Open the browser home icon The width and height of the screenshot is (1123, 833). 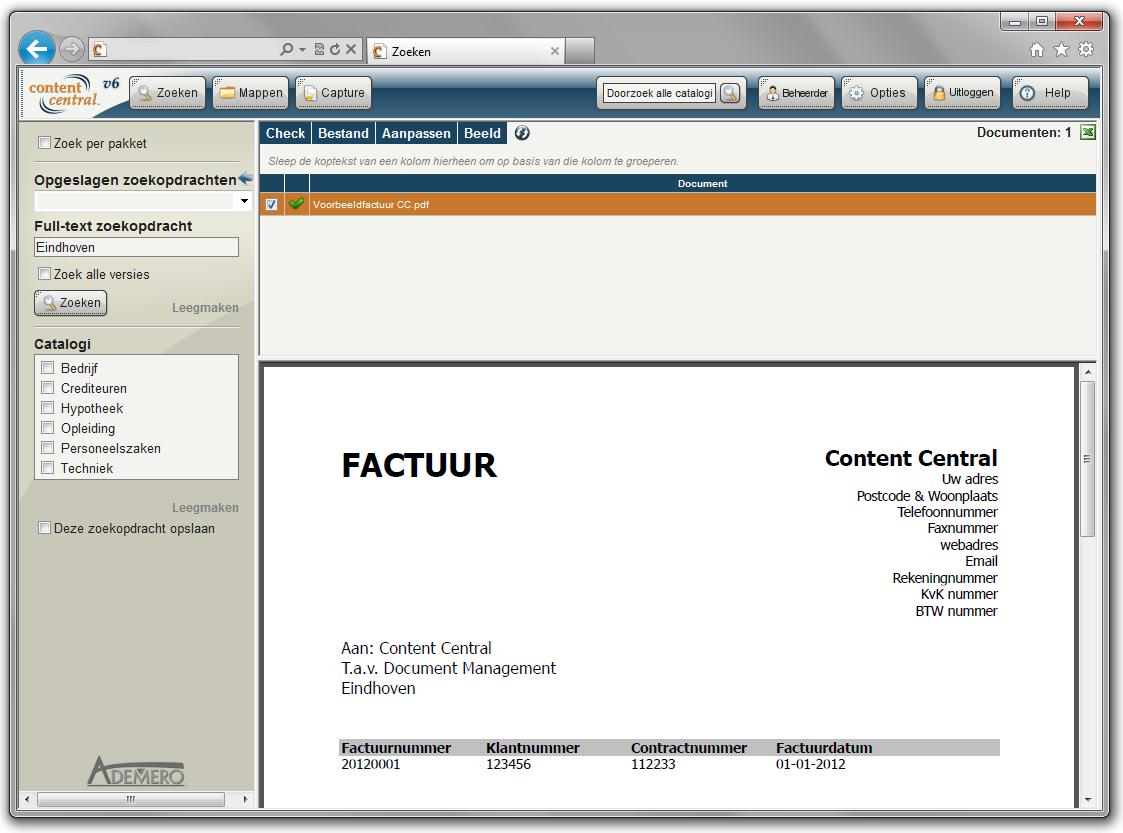point(1036,49)
